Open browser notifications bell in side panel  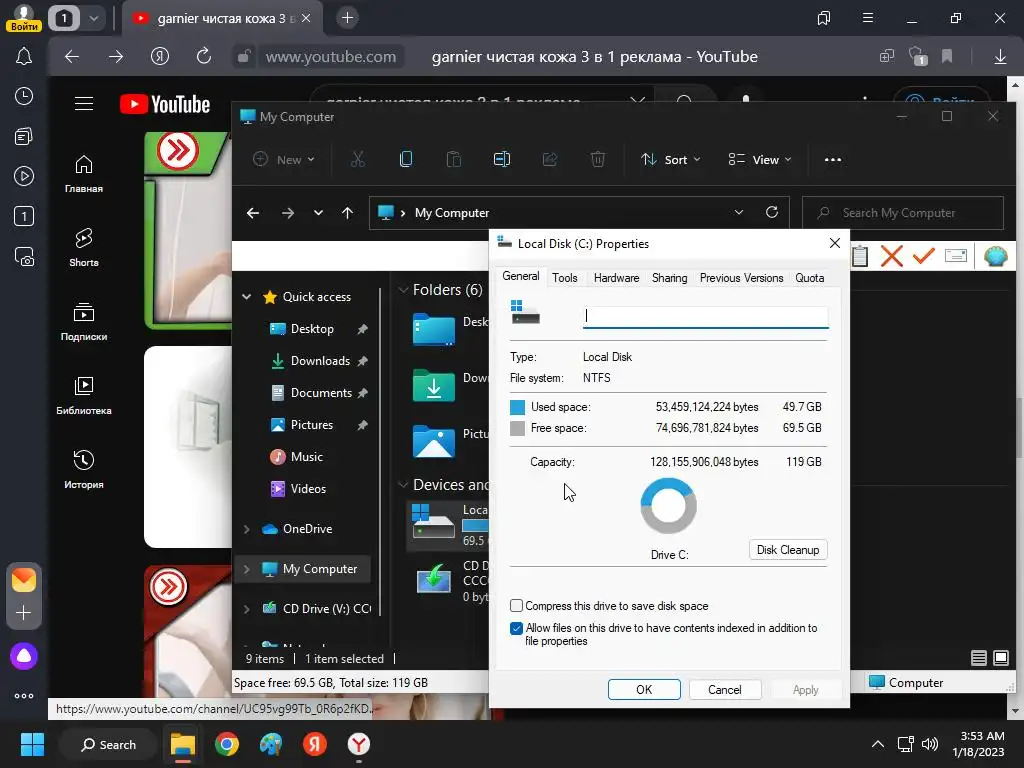click(24, 57)
